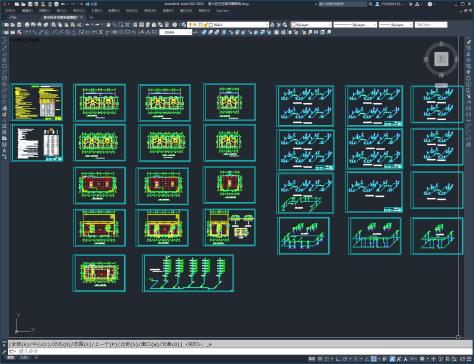Open the Properties palette from the standard toolbar
474x364 pixels.
click(135, 25)
